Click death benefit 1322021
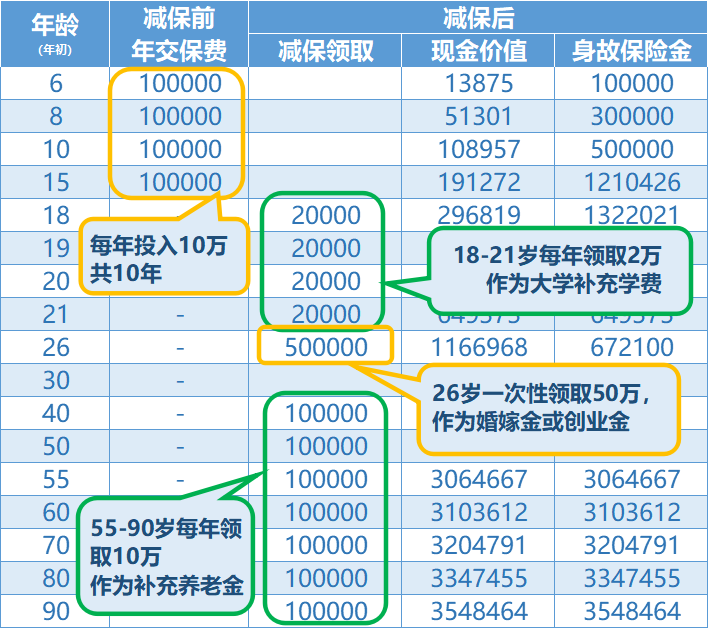The height and width of the screenshot is (628, 708). (x=632, y=215)
